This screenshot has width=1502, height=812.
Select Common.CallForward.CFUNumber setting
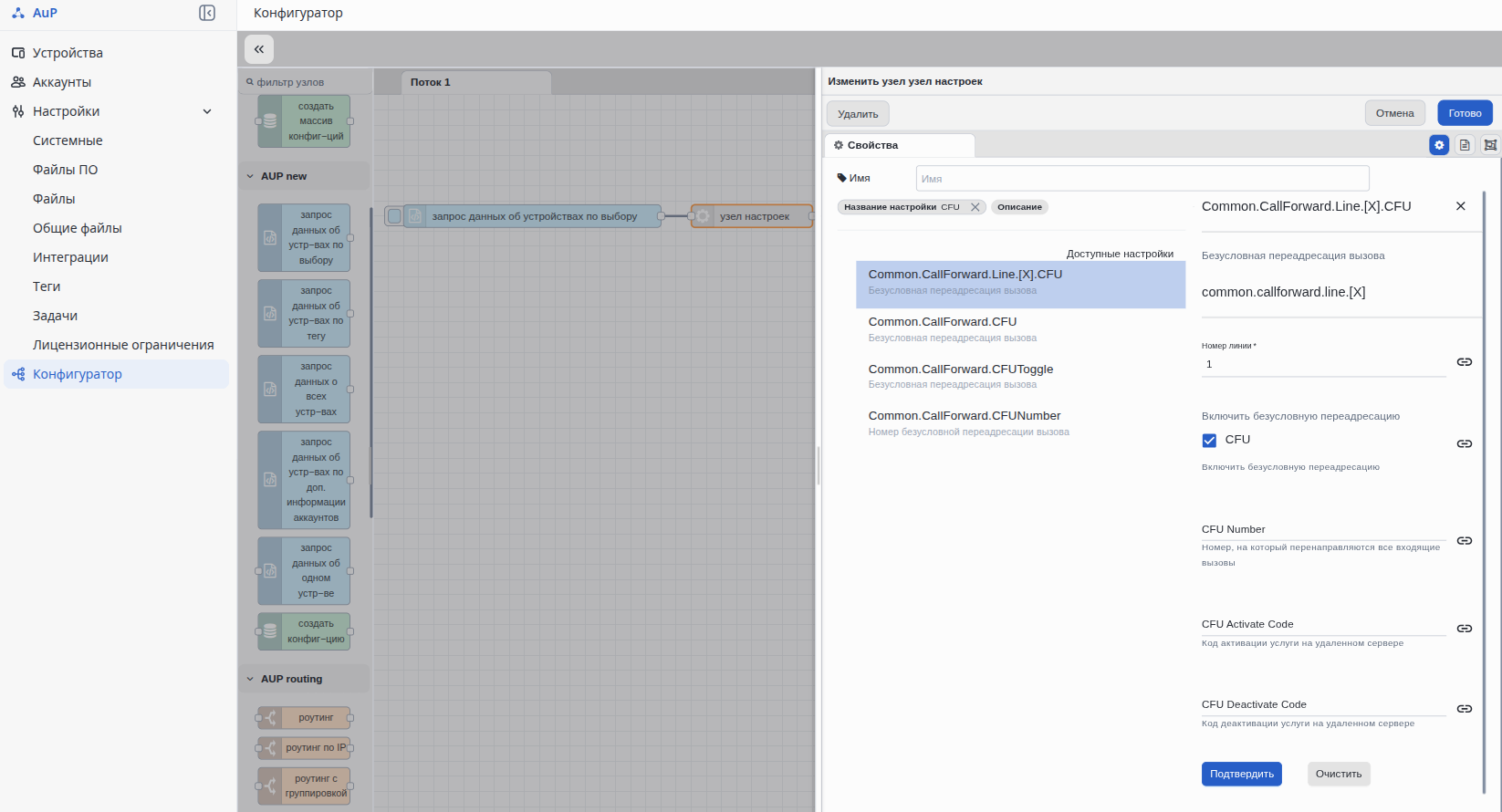coord(1020,426)
